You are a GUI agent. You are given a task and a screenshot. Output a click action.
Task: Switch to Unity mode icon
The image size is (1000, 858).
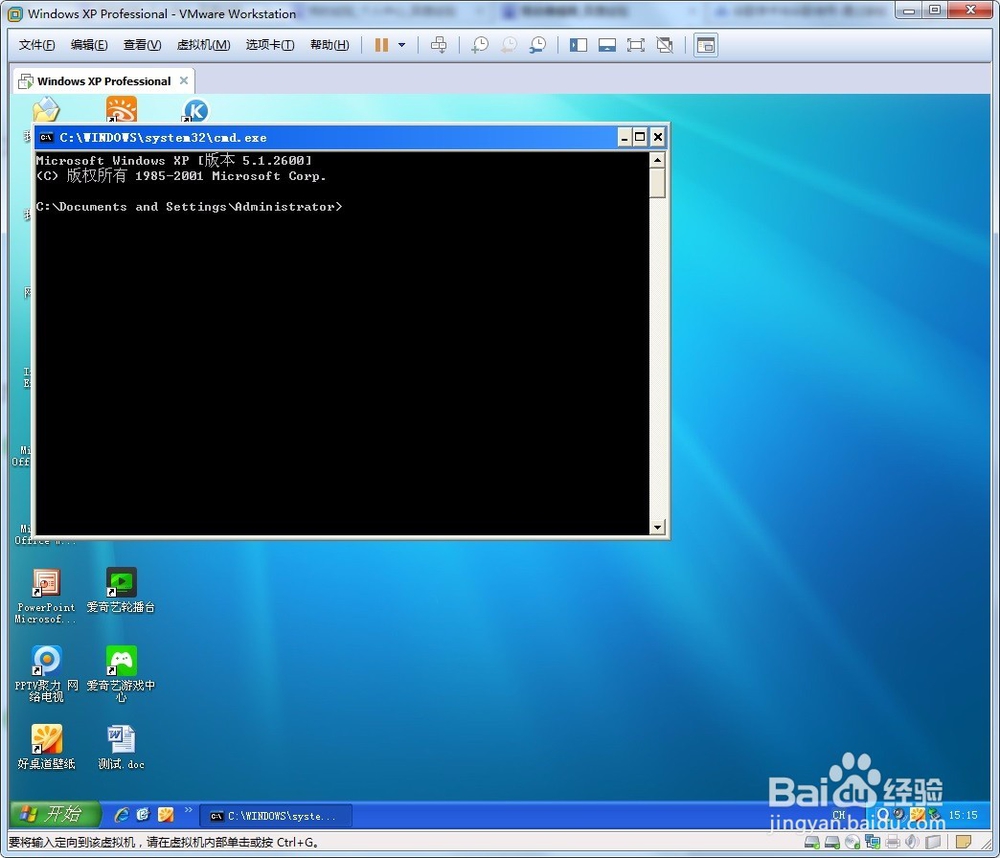(665, 45)
